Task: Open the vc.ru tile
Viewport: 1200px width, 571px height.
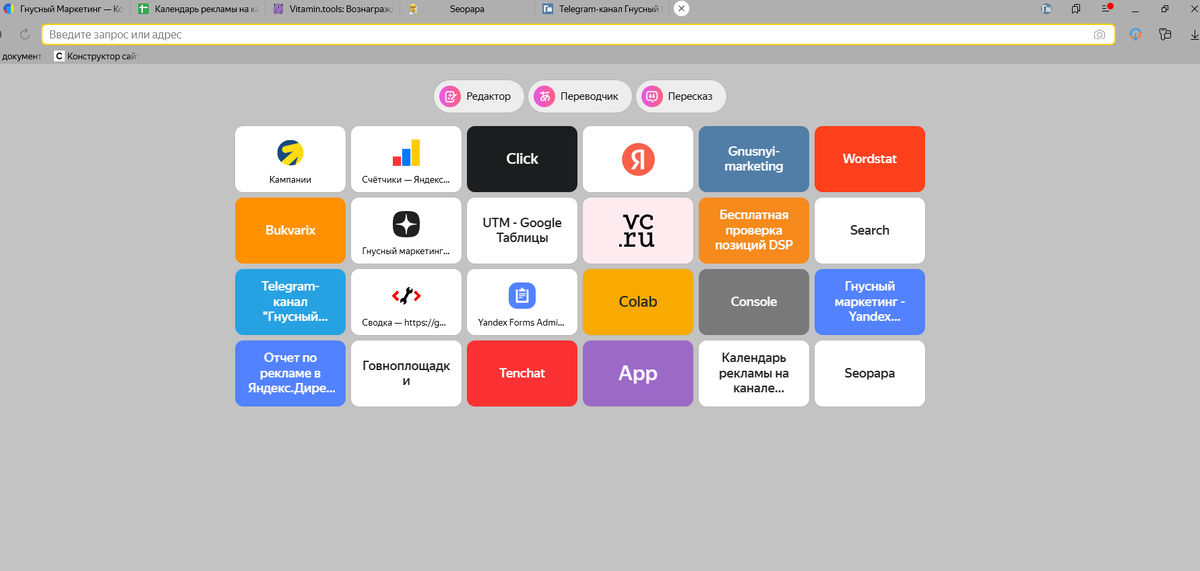Action: (x=638, y=231)
